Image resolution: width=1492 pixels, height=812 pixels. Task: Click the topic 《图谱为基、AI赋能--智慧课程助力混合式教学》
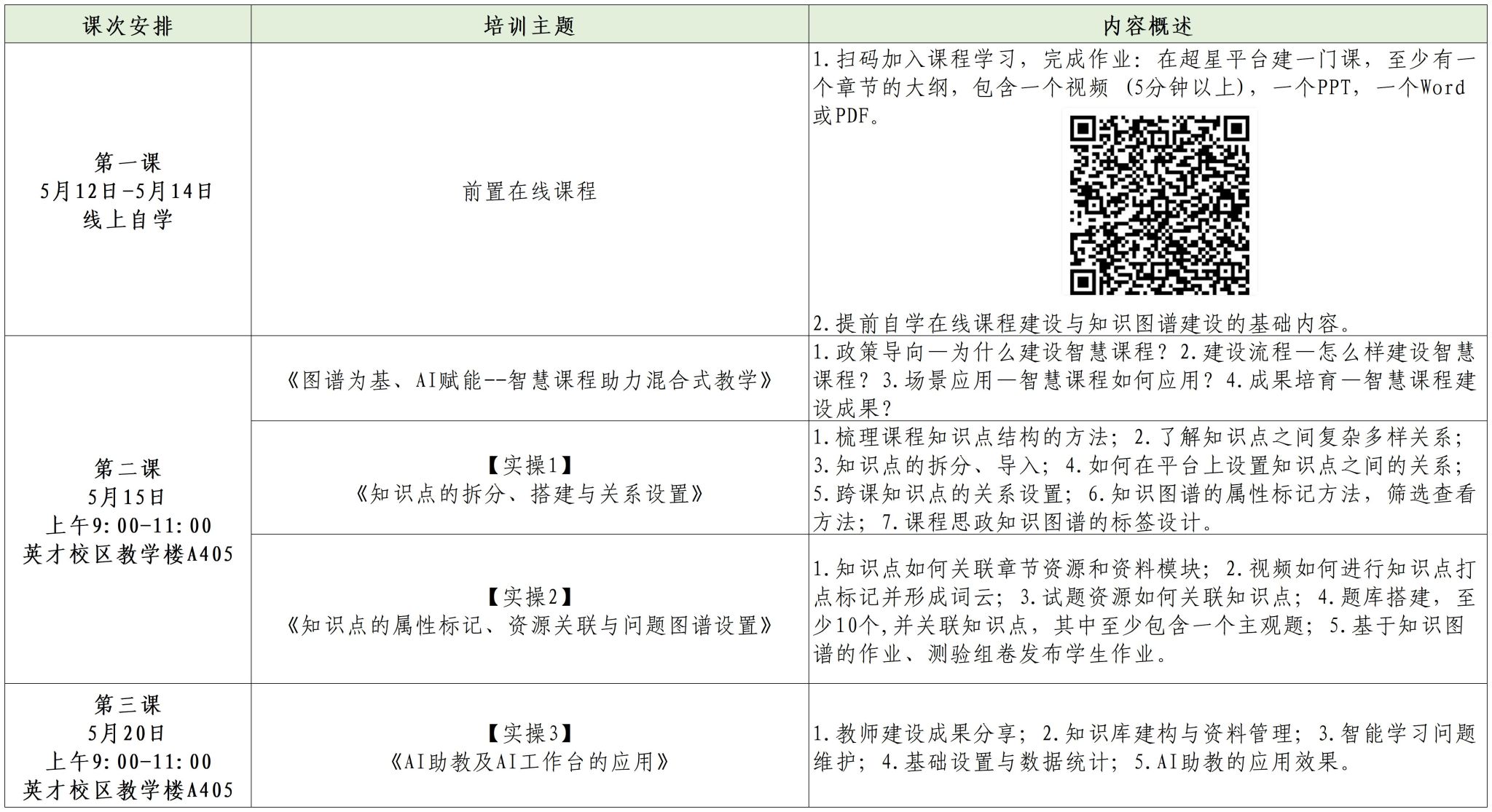(x=530, y=380)
